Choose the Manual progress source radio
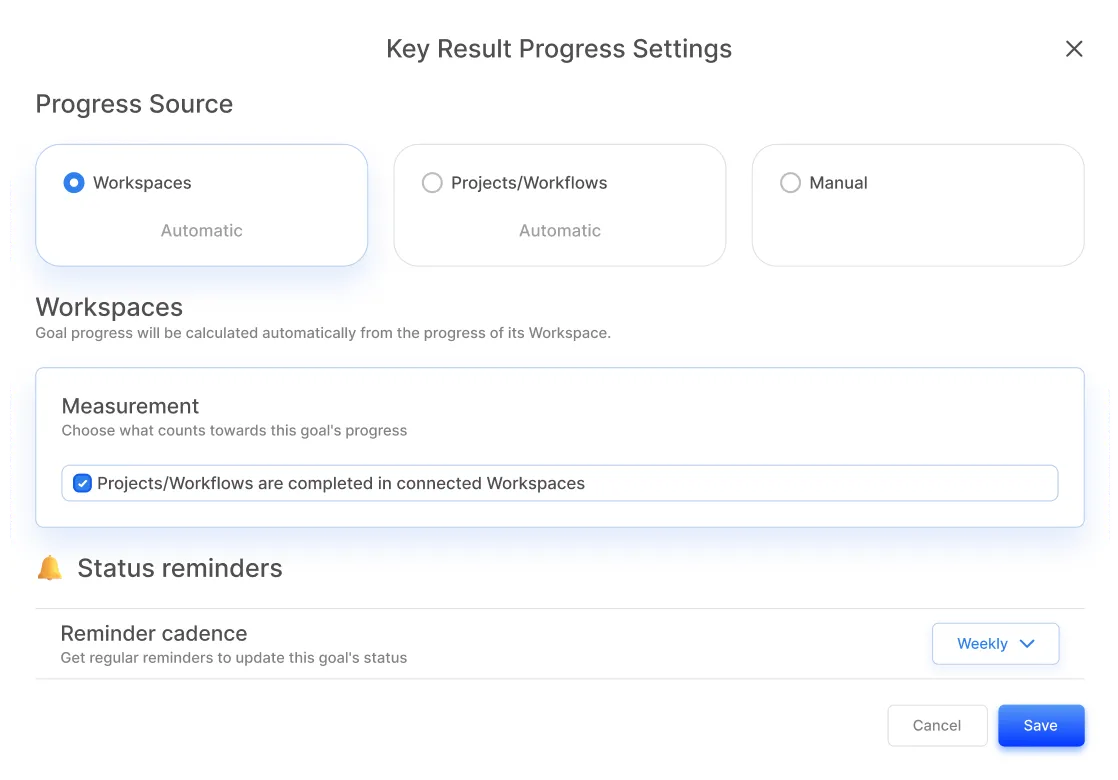Image resolution: width=1118 pixels, height=780 pixels. coord(790,183)
